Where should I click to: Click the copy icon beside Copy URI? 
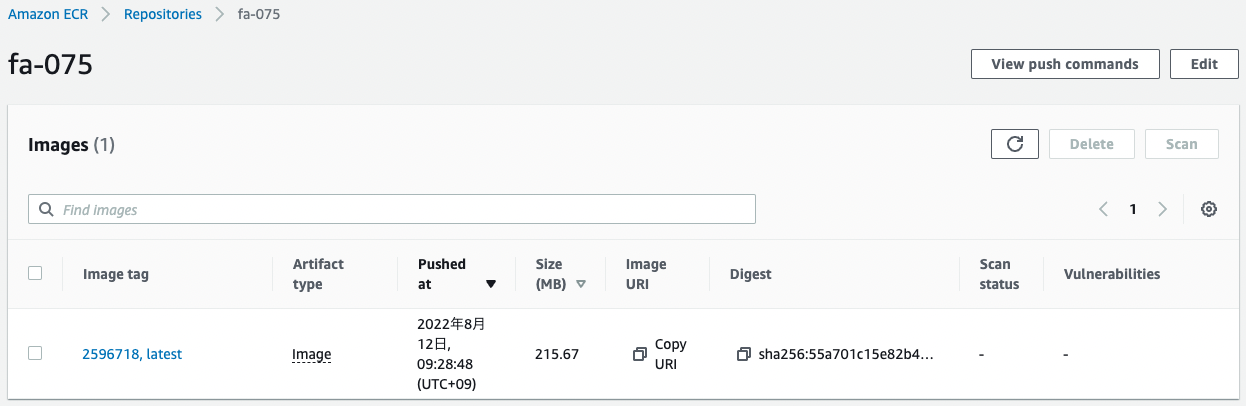[640, 354]
